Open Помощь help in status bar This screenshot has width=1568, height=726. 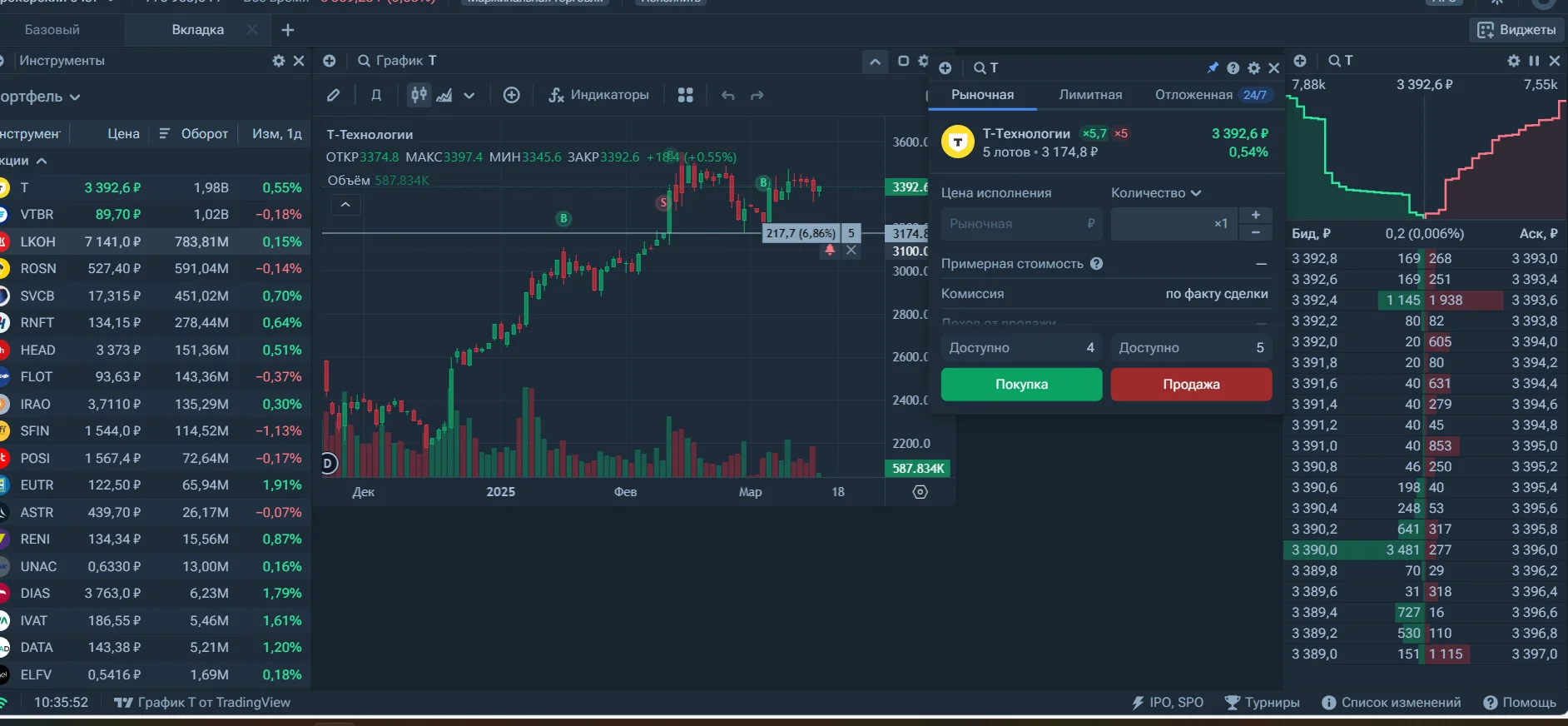[1520, 703]
